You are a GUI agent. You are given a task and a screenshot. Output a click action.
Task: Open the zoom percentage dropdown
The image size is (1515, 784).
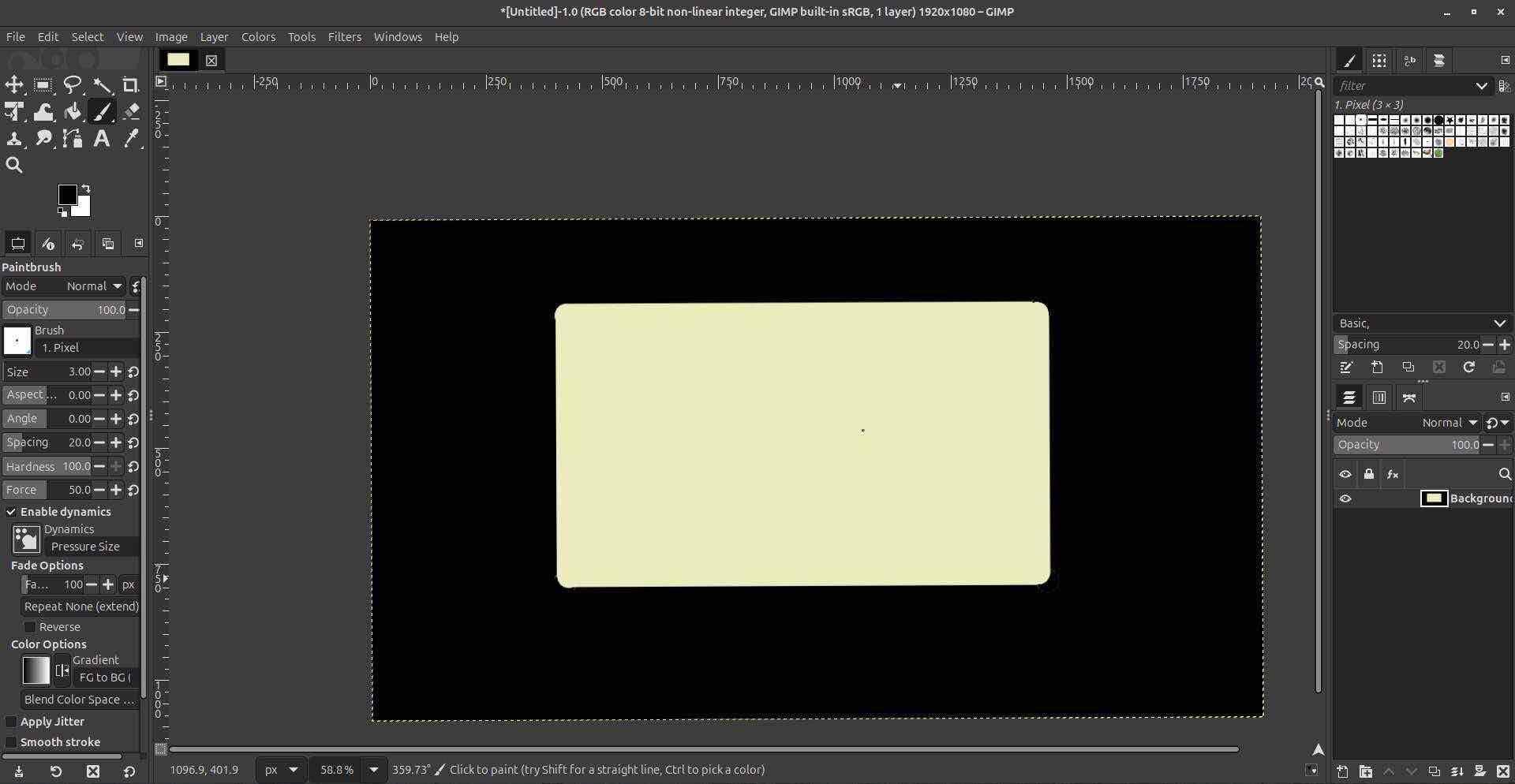[x=374, y=771]
